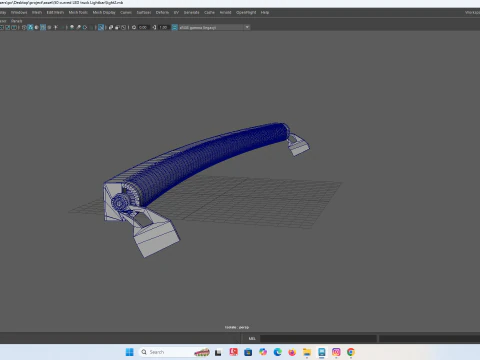The height and width of the screenshot is (360, 480).
Task: Toggle textured display icon
Action: click(x=49, y=27)
